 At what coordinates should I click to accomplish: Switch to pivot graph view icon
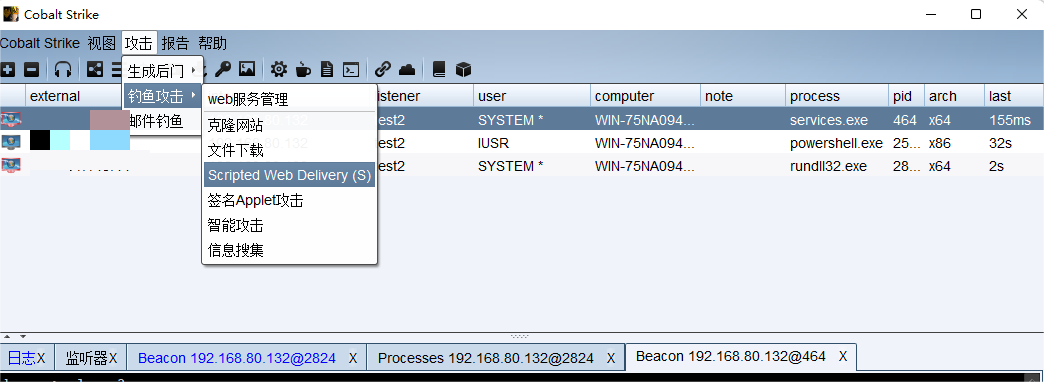click(95, 69)
